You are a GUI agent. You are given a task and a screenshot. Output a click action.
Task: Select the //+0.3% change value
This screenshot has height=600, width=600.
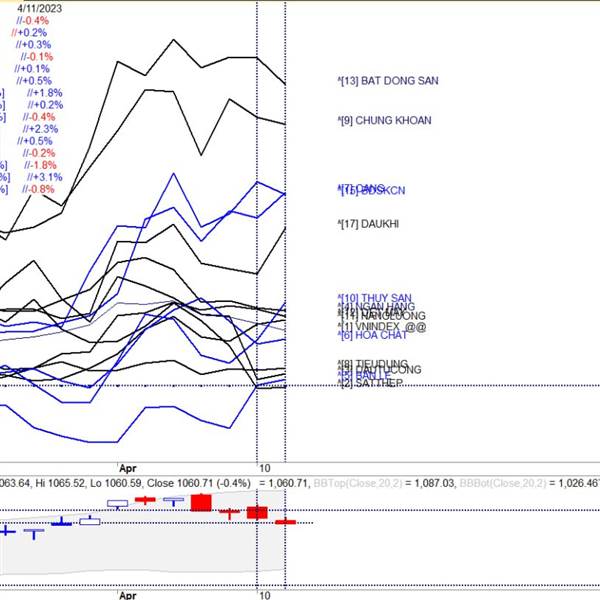pyautogui.click(x=33, y=45)
